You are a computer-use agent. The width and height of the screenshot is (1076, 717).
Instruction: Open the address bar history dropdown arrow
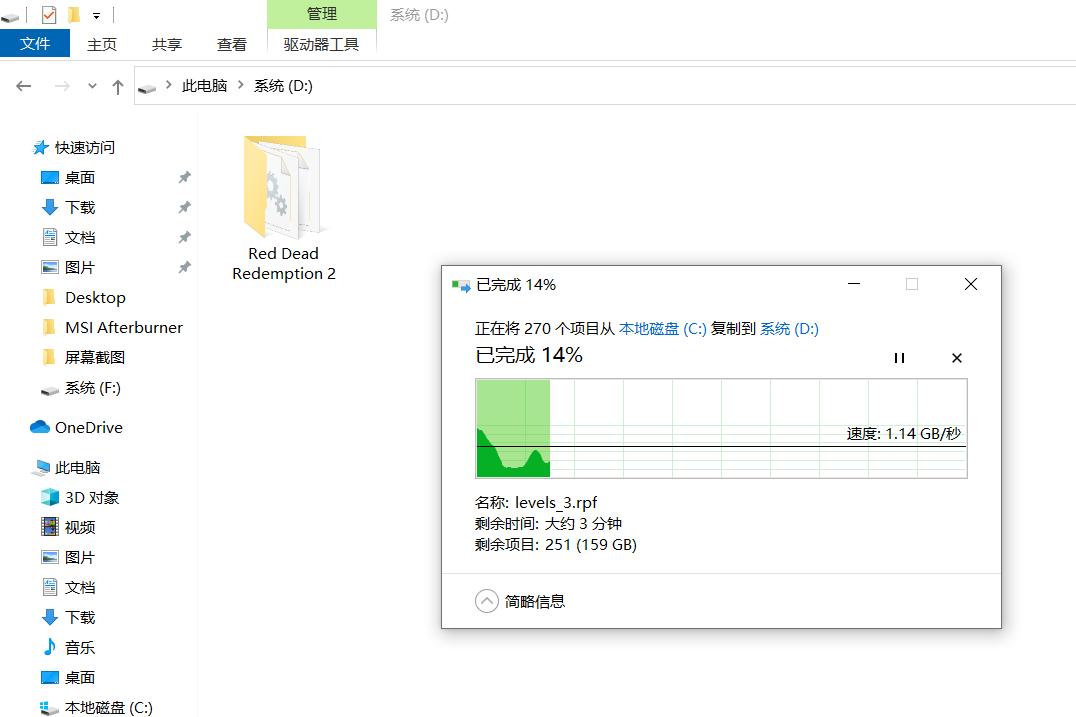tap(92, 86)
